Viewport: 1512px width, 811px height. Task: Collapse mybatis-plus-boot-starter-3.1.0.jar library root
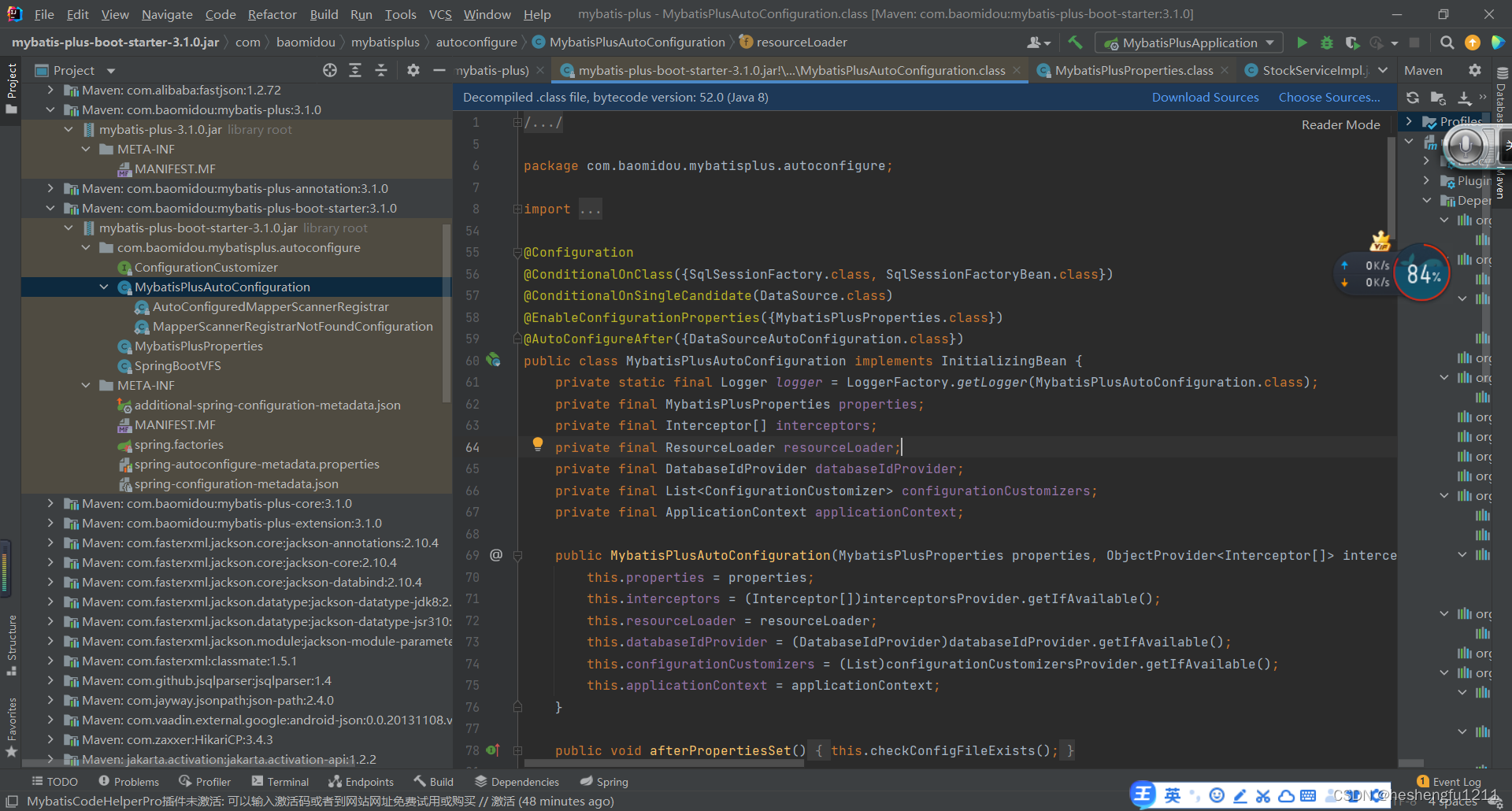tap(69, 228)
